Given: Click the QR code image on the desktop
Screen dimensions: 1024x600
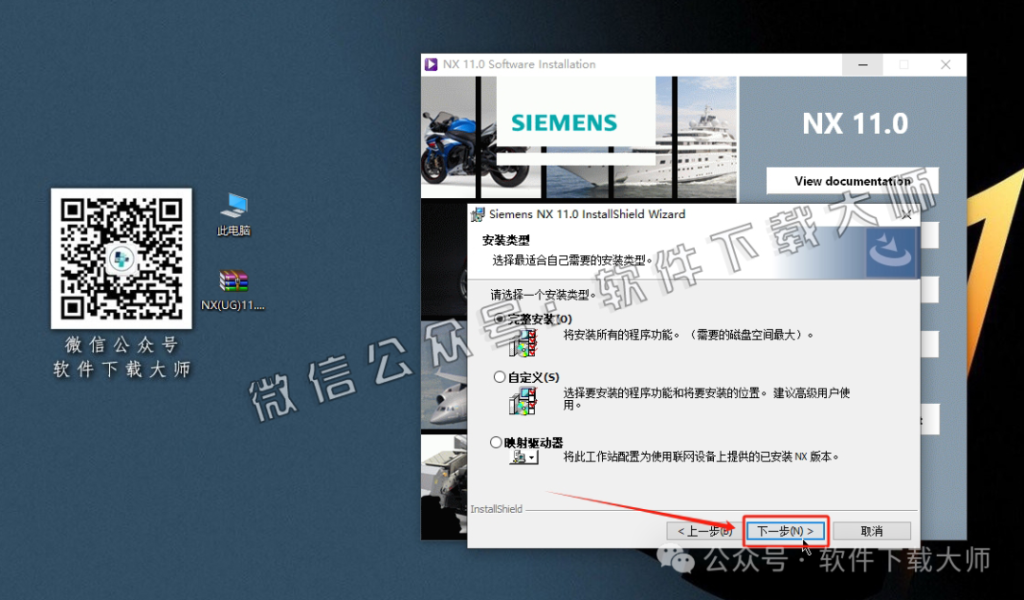Looking at the screenshot, I should coord(120,259).
